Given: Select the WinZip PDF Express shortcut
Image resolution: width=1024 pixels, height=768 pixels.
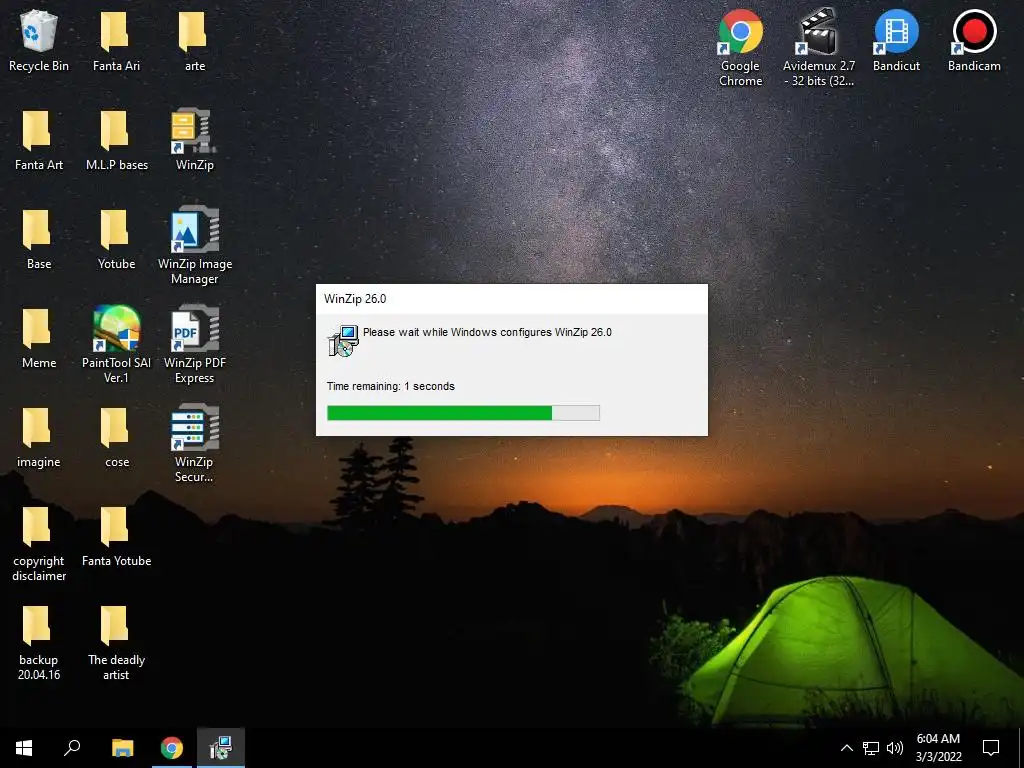Looking at the screenshot, I should tap(194, 345).
